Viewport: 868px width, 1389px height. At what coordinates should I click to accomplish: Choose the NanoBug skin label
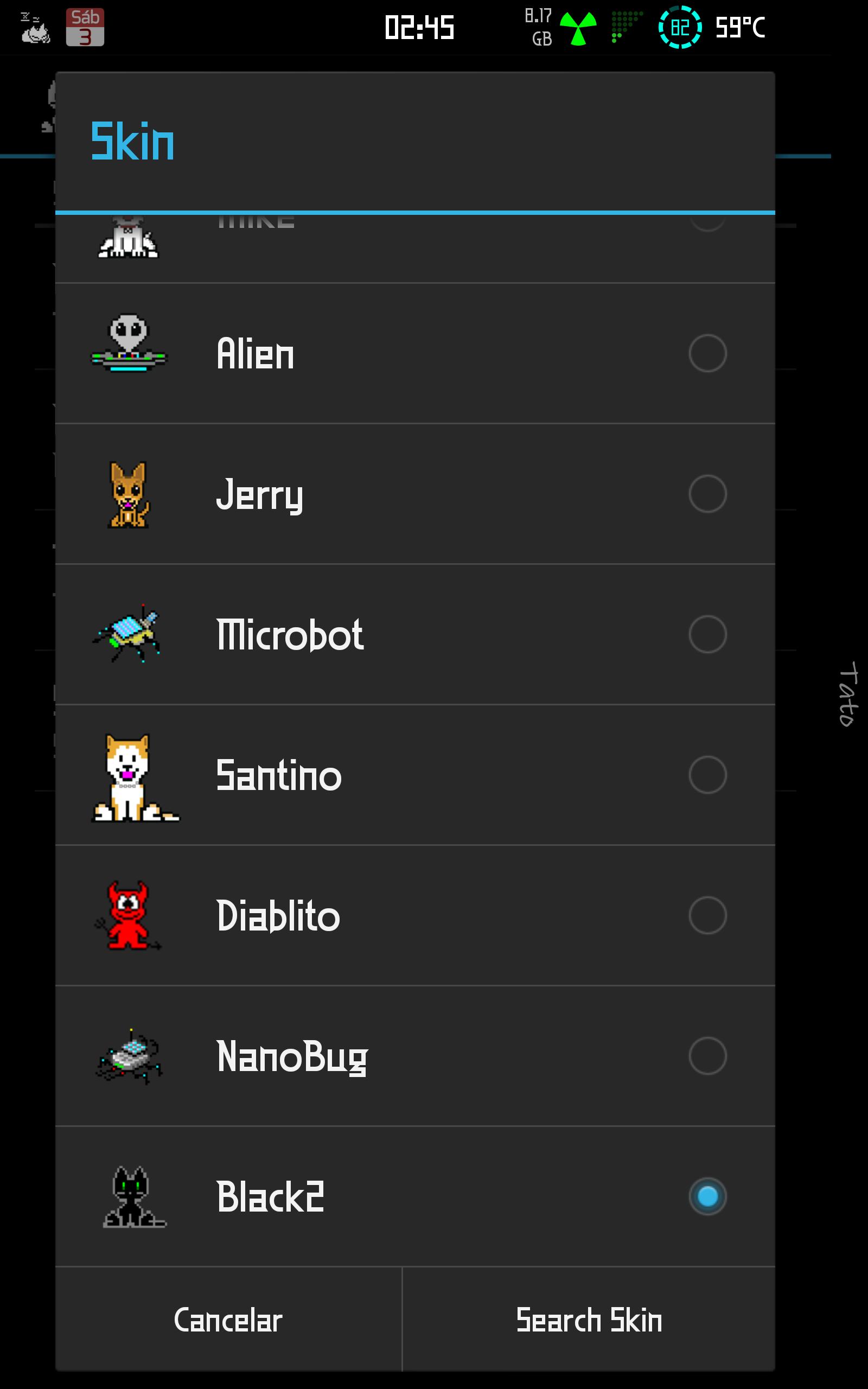coord(292,1057)
